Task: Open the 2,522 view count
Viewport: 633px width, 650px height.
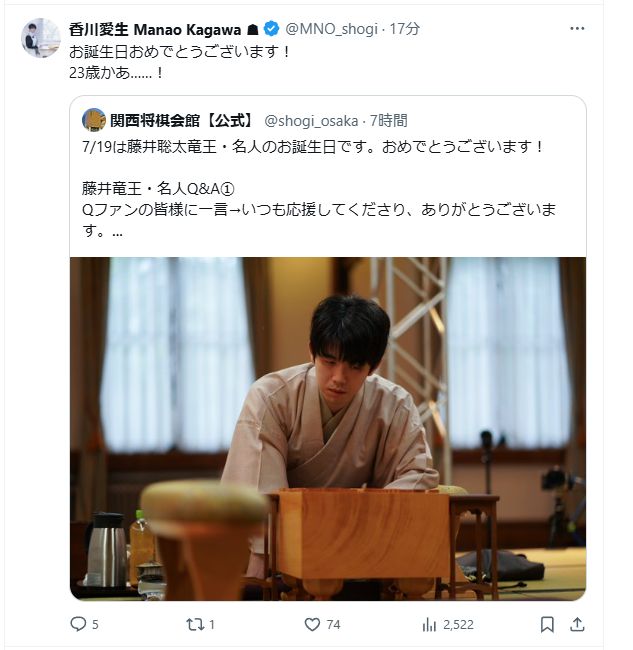Action: pos(448,624)
